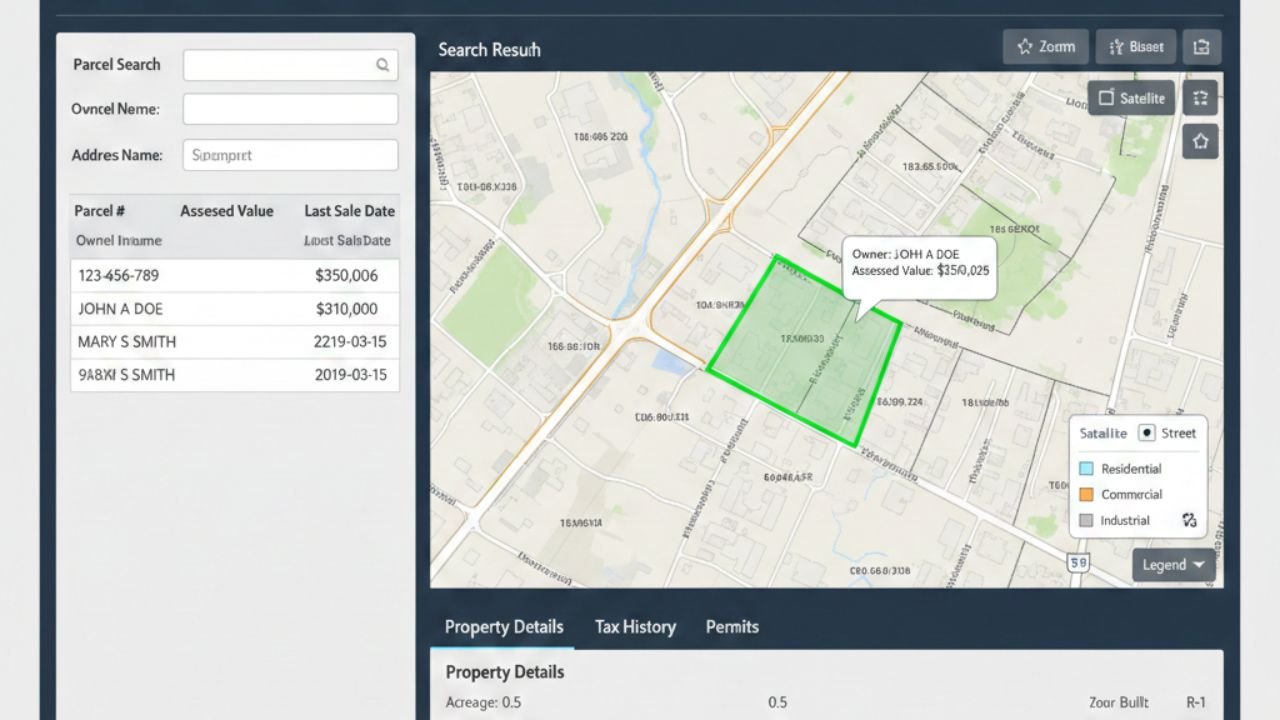
Task: Click the fullscreen map expand icon
Action: tap(1200, 98)
